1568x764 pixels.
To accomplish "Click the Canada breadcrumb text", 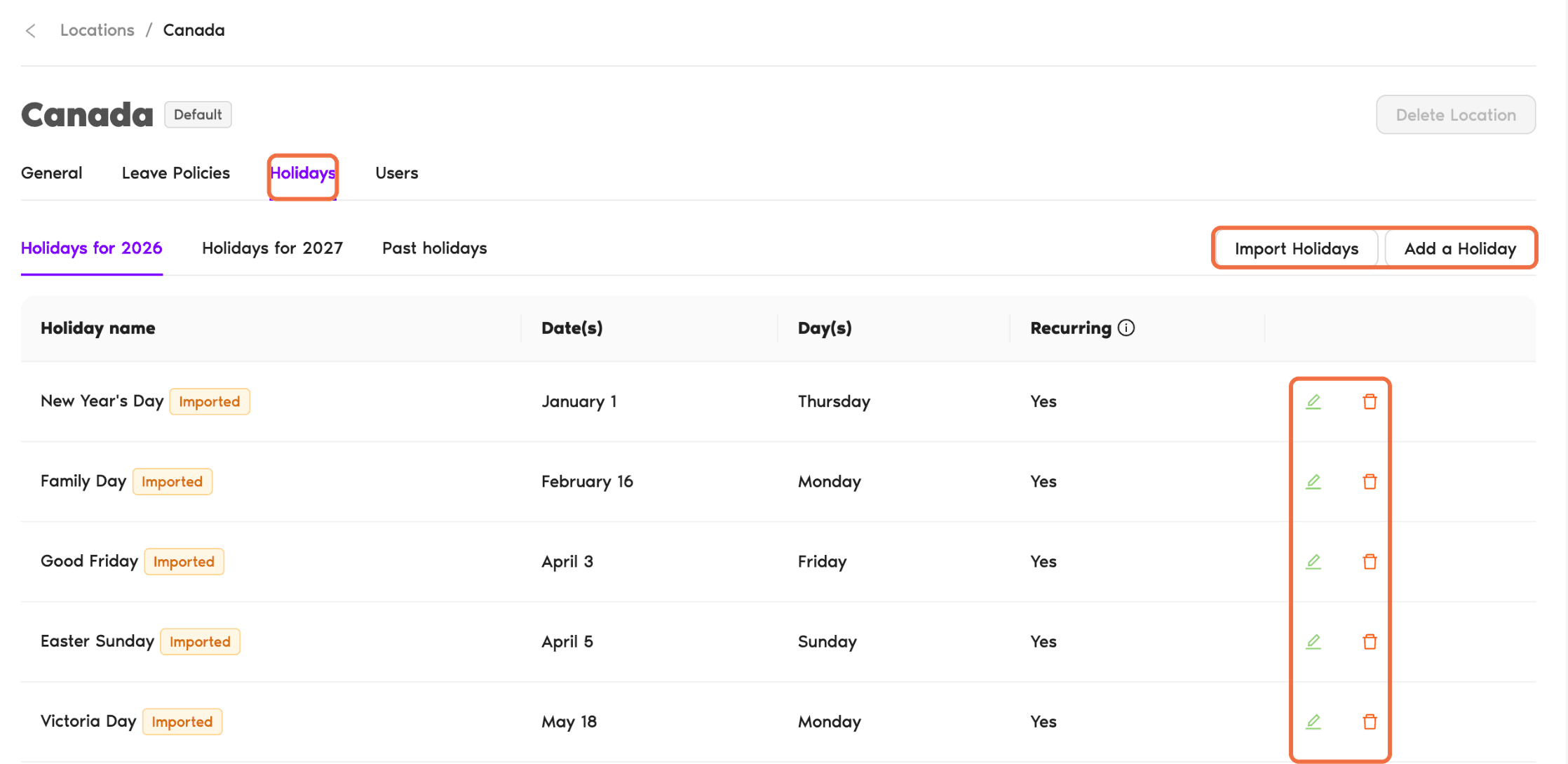I will coord(194,30).
